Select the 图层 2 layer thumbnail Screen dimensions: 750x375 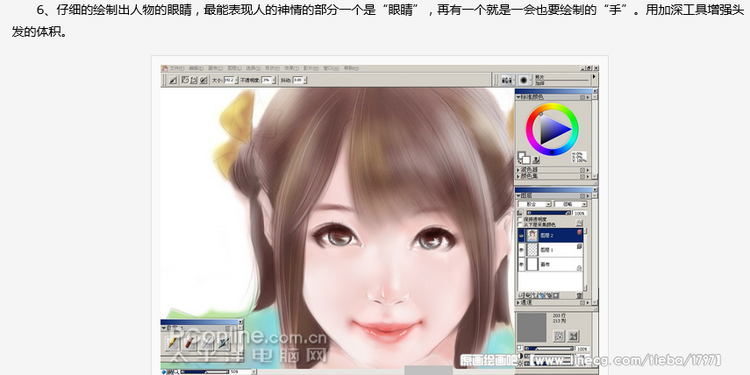tap(532, 235)
